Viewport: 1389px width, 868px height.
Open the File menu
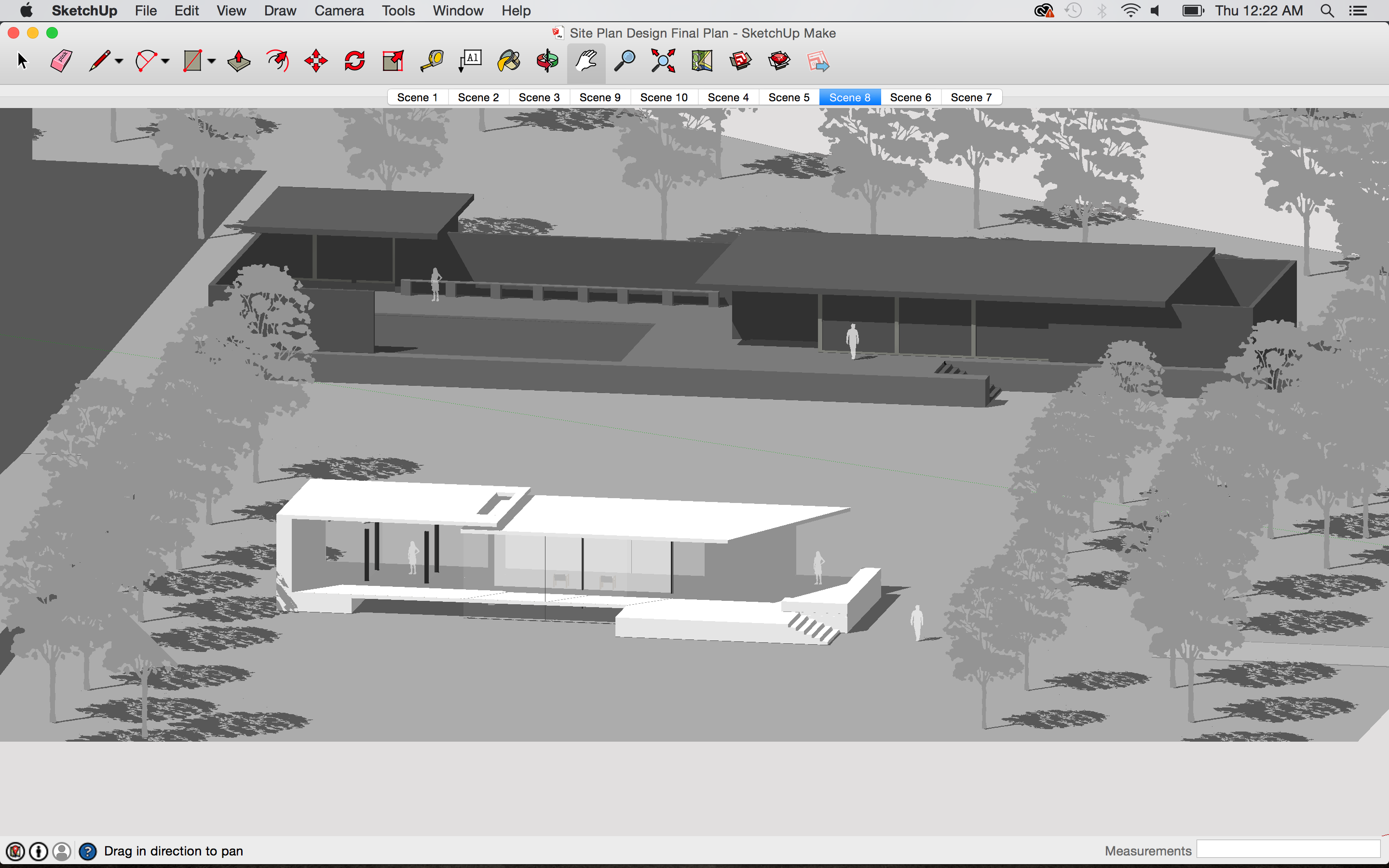pos(146,10)
